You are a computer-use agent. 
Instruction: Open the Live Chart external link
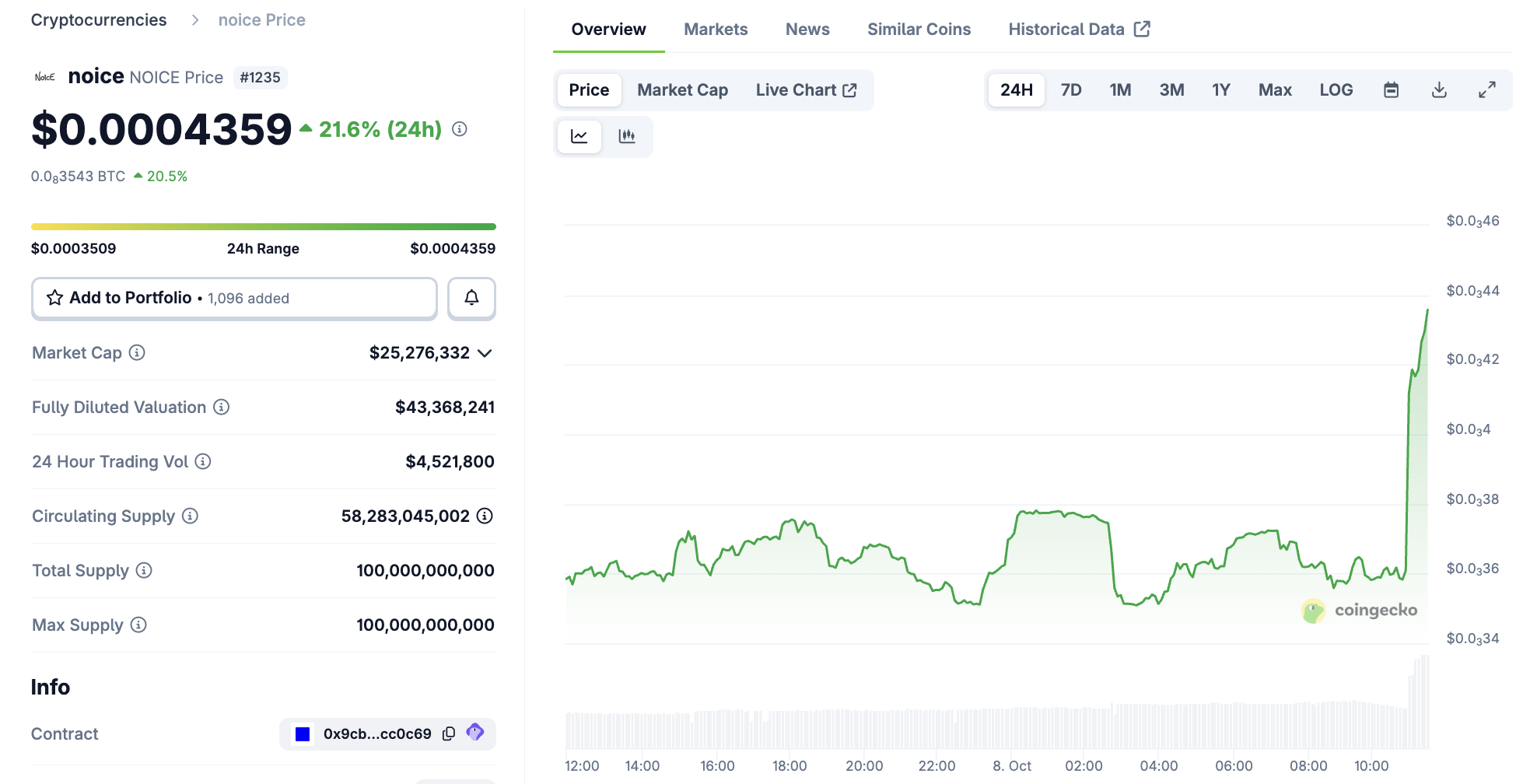[x=806, y=90]
